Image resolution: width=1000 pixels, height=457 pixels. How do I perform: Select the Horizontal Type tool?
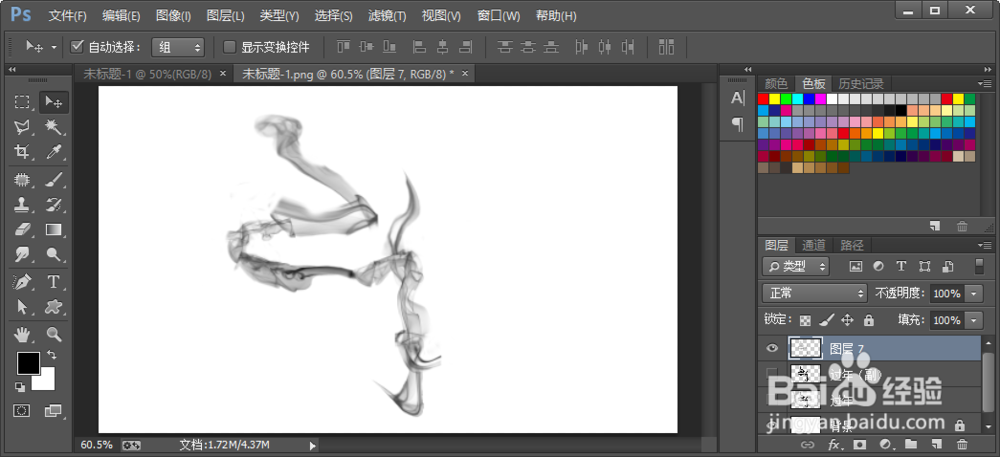54,282
